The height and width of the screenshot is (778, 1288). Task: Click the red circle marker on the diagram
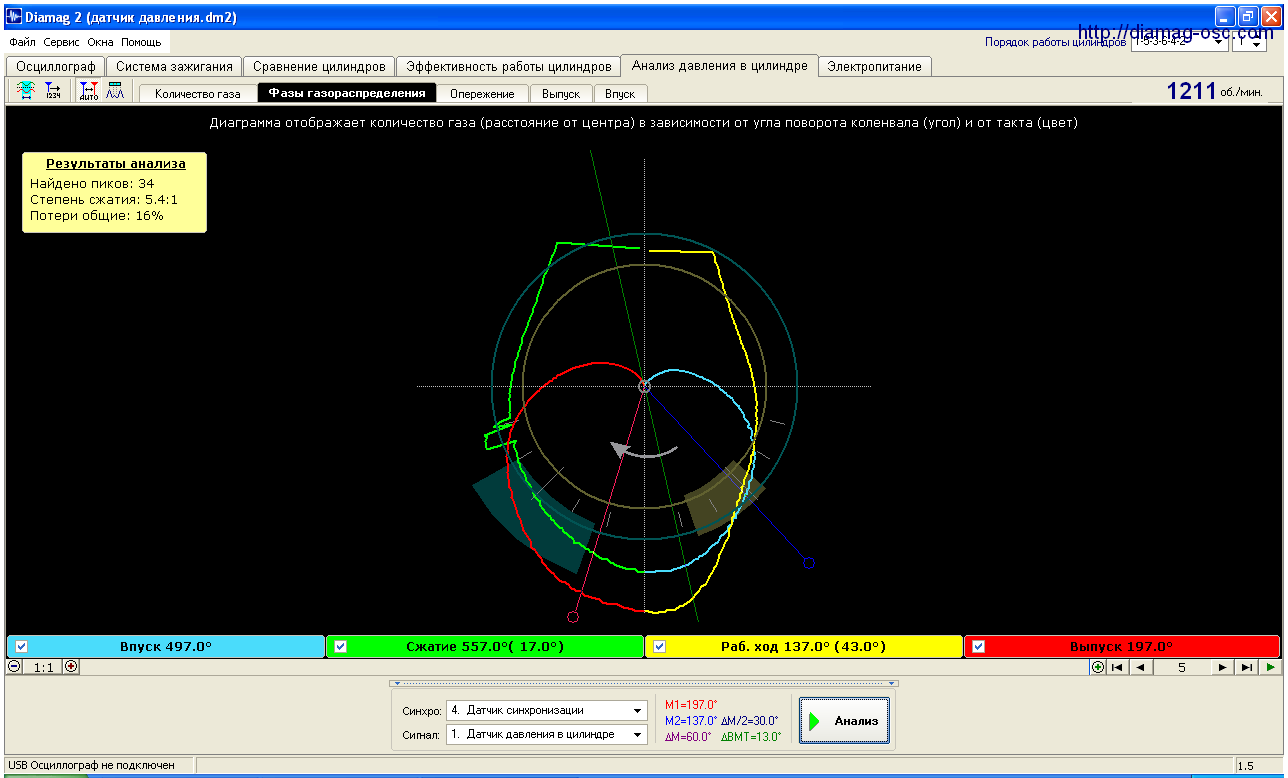[x=573, y=617]
